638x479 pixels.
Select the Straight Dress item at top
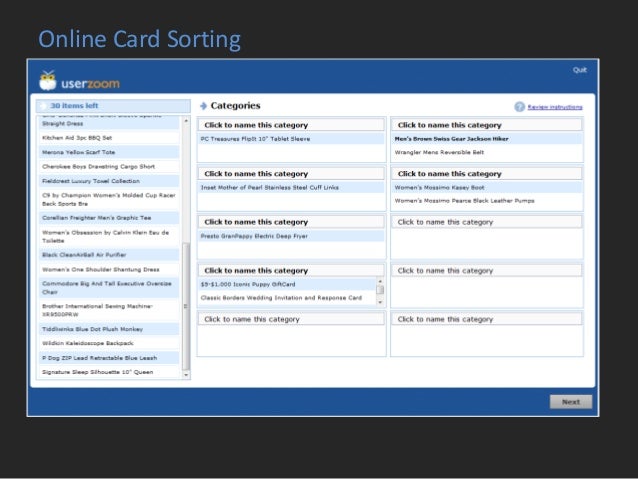click(x=109, y=122)
